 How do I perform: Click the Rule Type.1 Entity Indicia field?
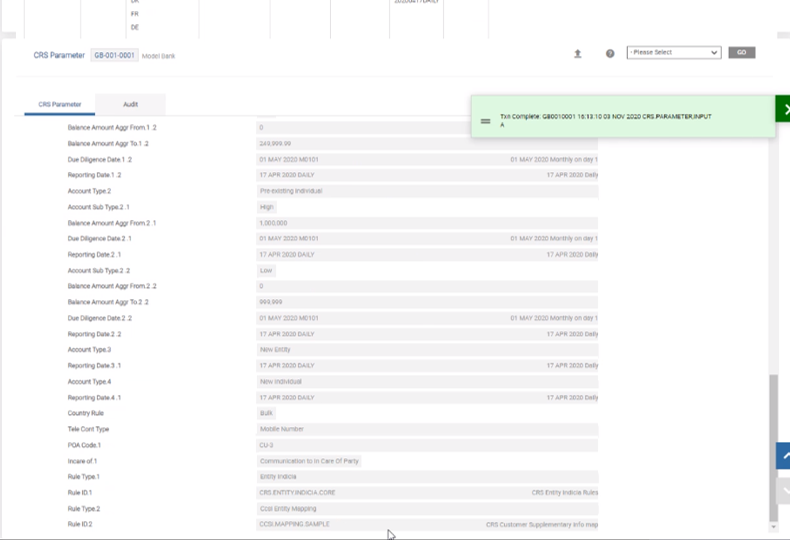(427, 477)
